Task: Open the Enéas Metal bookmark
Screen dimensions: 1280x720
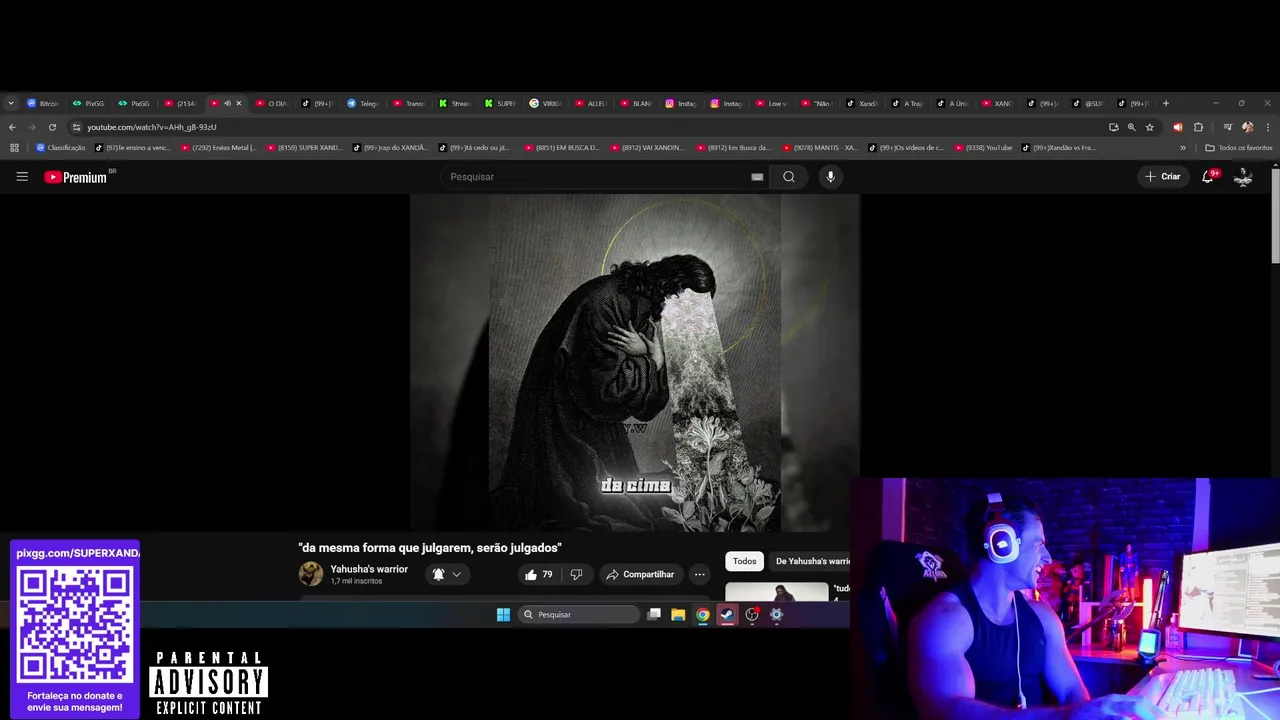Action: pyautogui.click(x=219, y=148)
